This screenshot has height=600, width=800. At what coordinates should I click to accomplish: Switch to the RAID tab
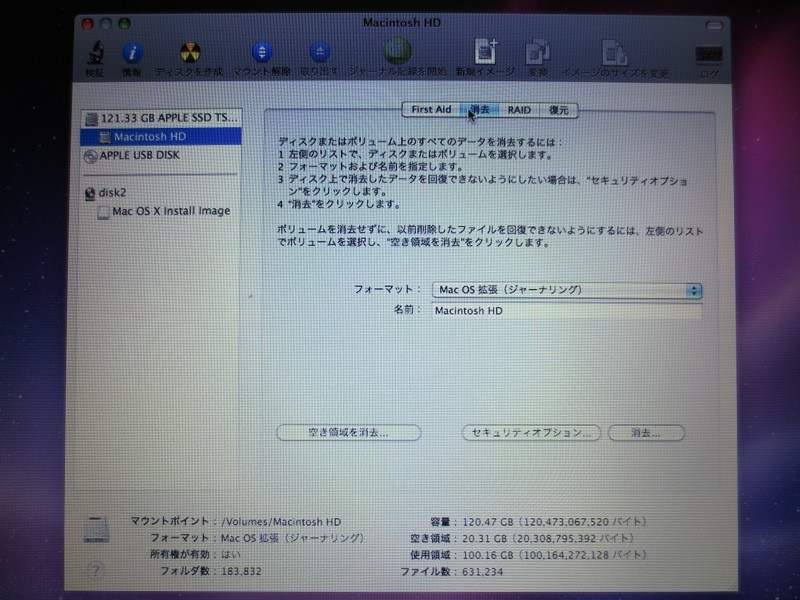point(519,110)
